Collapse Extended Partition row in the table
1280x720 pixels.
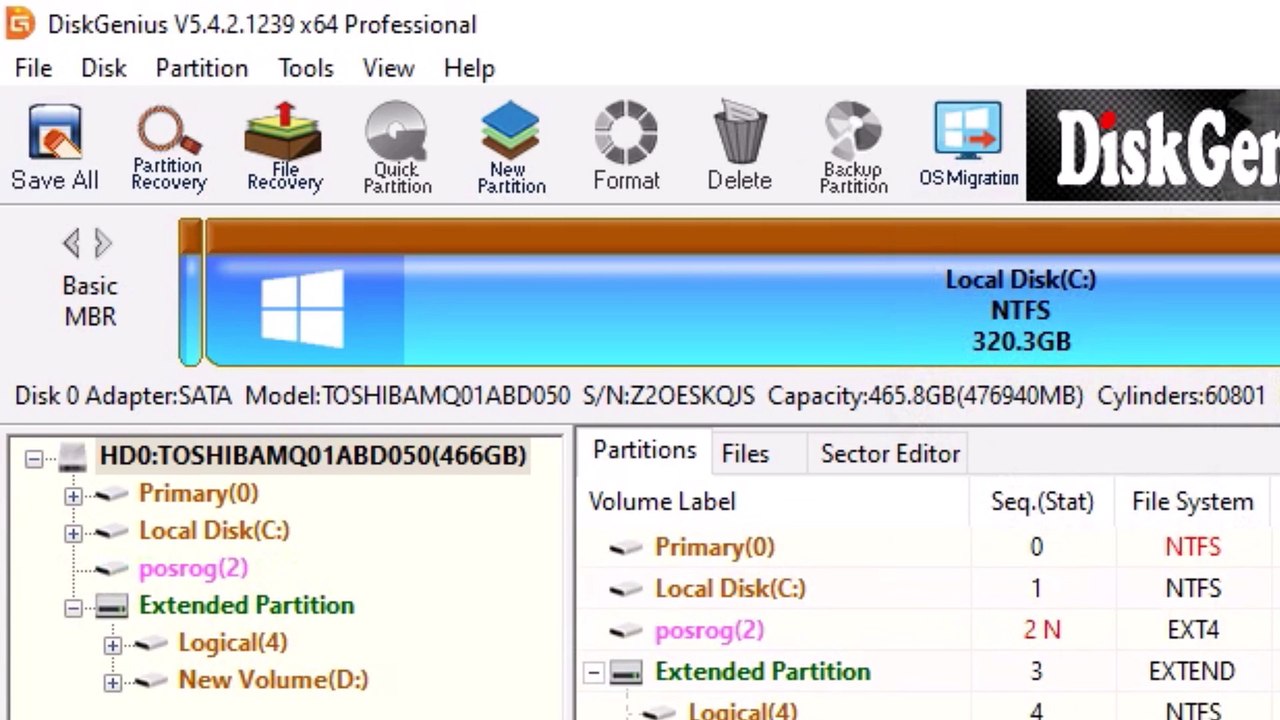(x=594, y=672)
